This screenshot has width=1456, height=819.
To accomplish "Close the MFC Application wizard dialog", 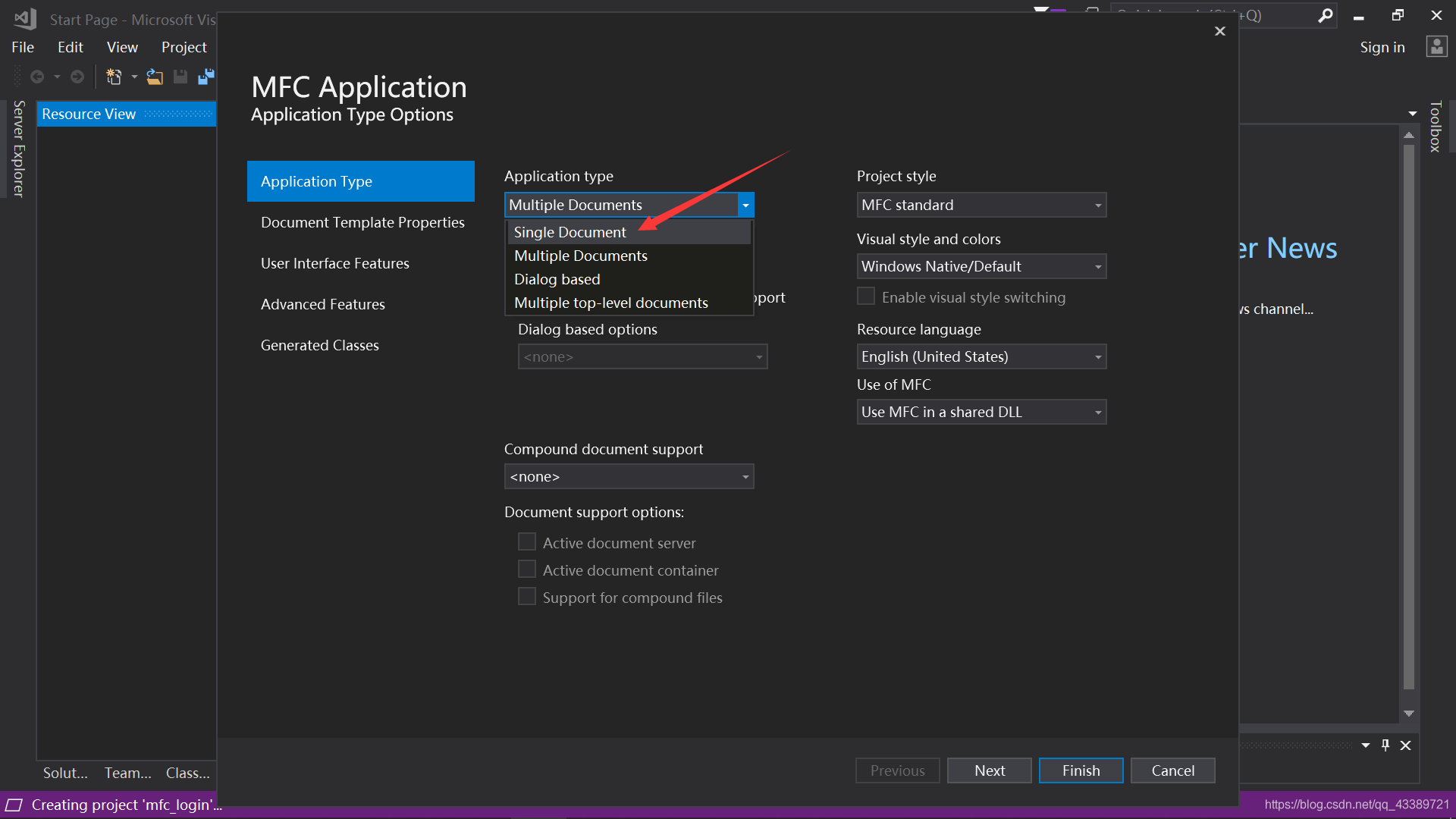I will click(x=1220, y=31).
